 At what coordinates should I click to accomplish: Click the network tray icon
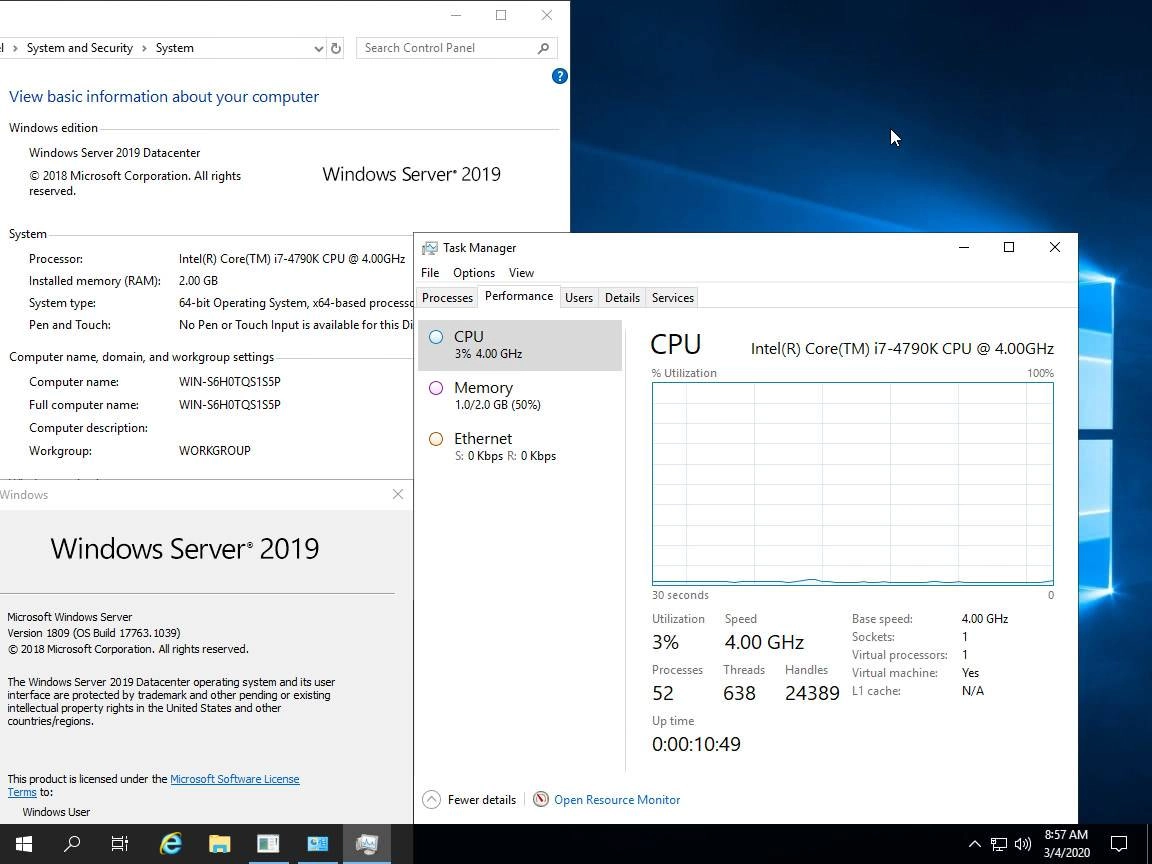[998, 844]
